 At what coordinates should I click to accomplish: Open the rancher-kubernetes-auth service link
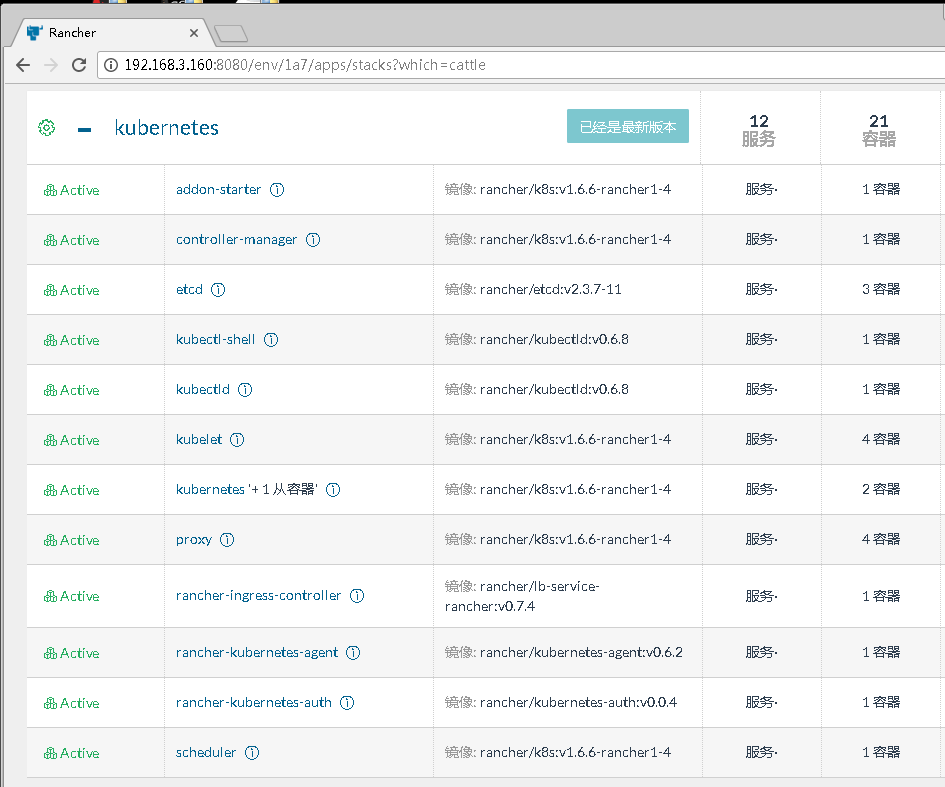coord(254,702)
